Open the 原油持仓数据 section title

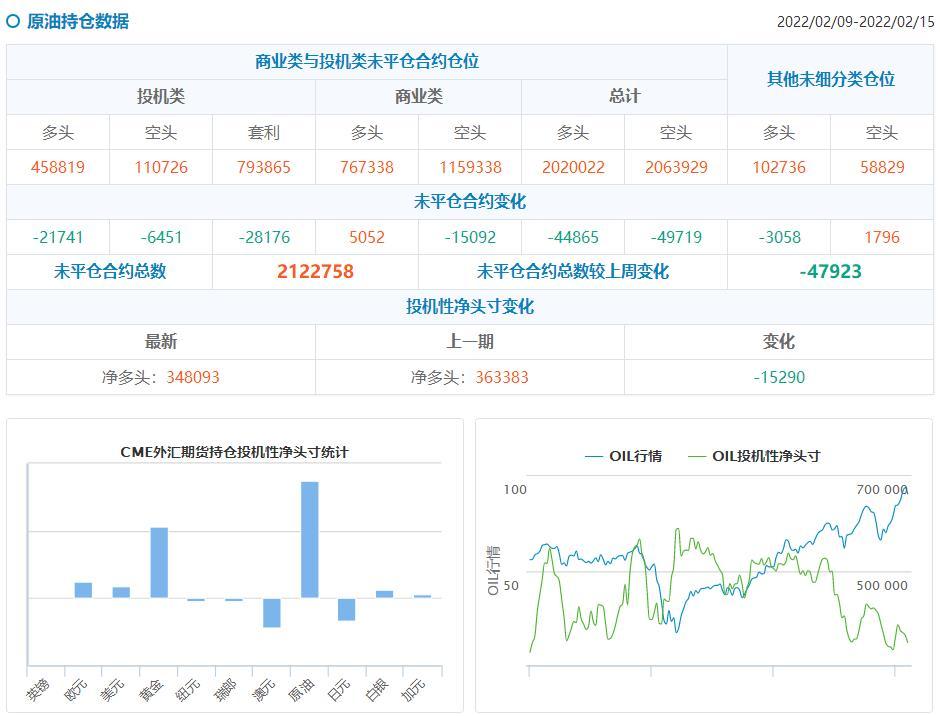pos(78,21)
